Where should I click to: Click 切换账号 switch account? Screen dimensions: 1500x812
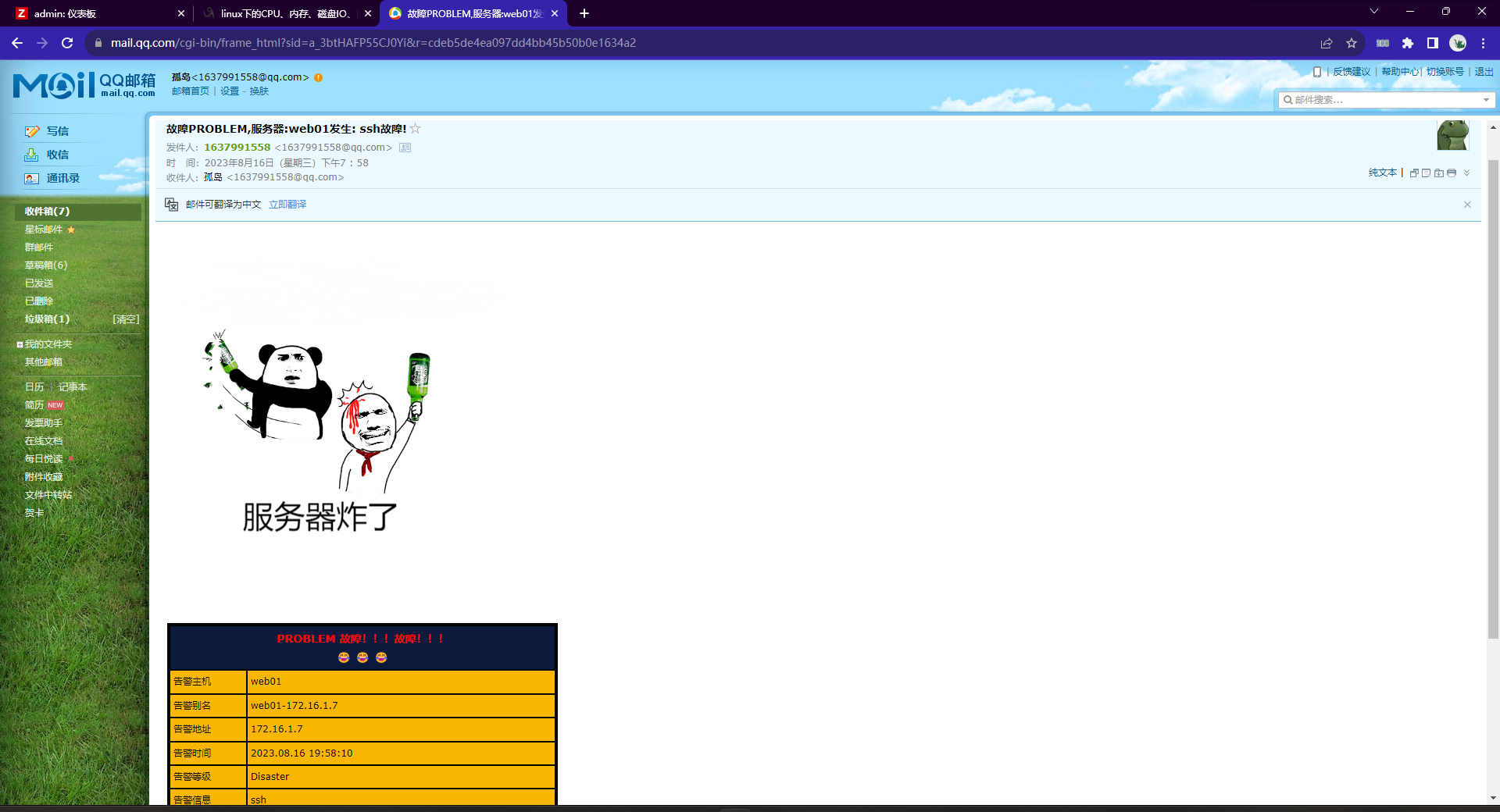pos(1445,72)
